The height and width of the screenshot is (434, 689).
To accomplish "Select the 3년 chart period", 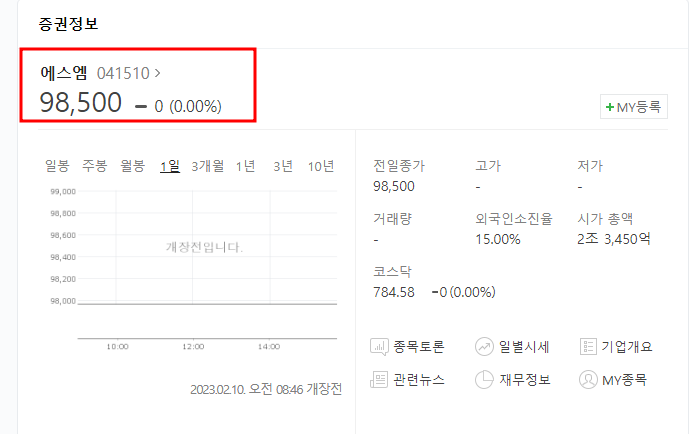I will pos(283,166).
